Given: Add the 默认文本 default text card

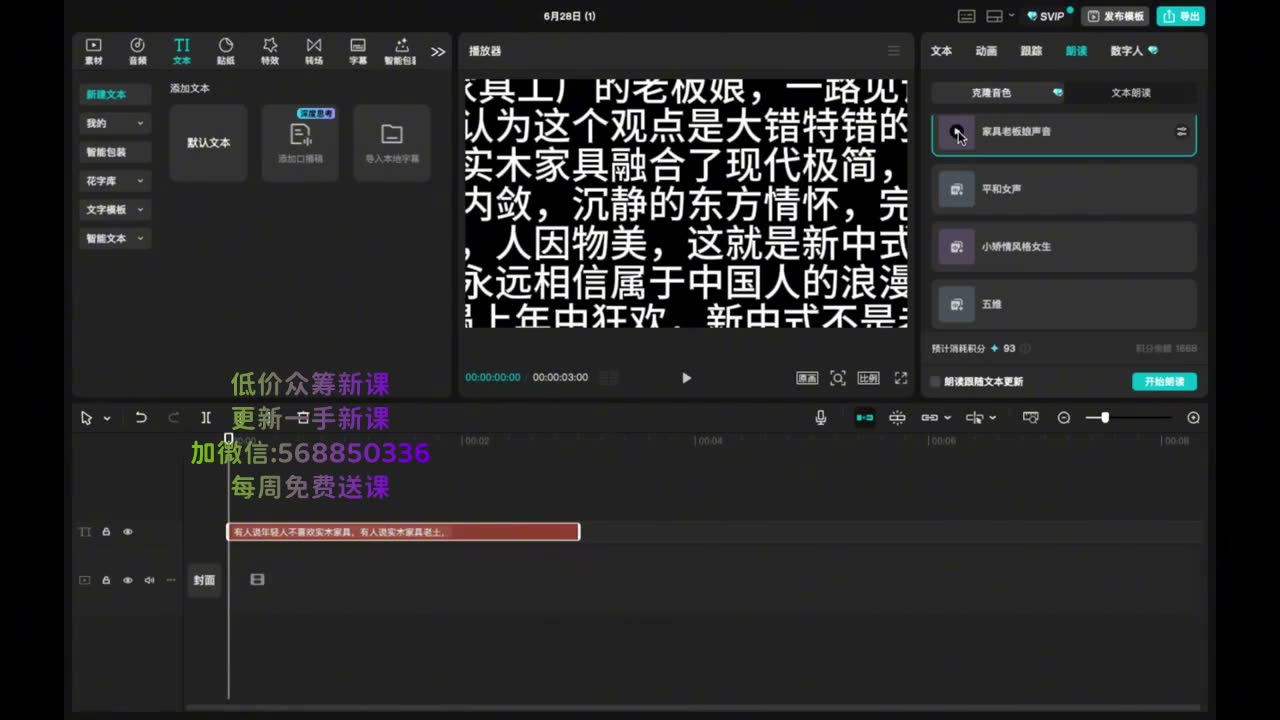Looking at the screenshot, I should tap(208, 143).
